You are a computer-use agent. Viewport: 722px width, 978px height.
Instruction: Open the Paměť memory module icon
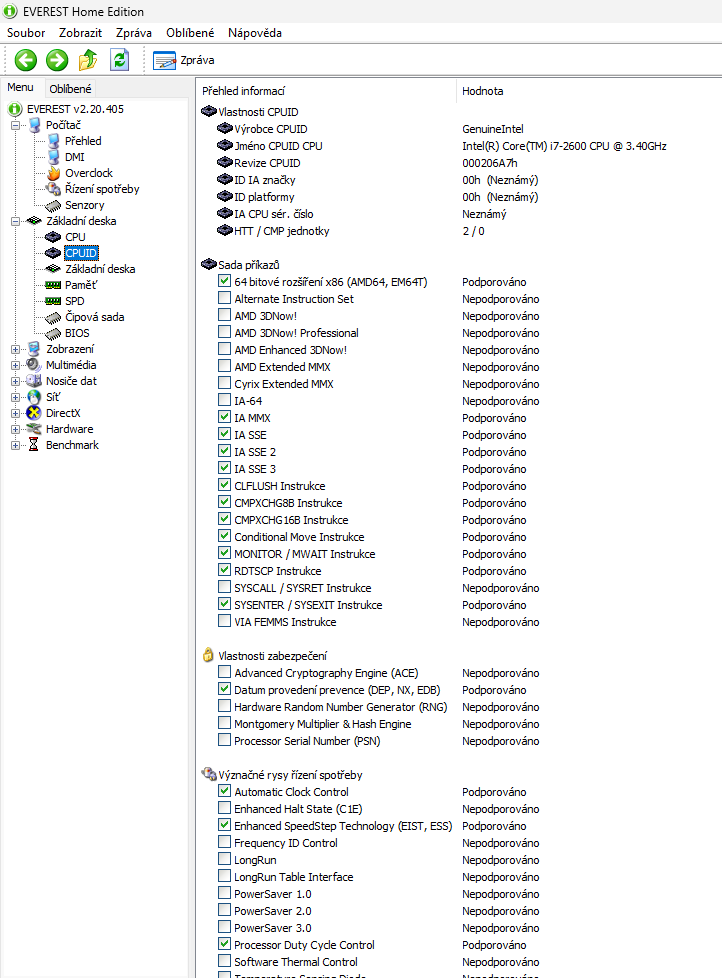(x=54, y=285)
